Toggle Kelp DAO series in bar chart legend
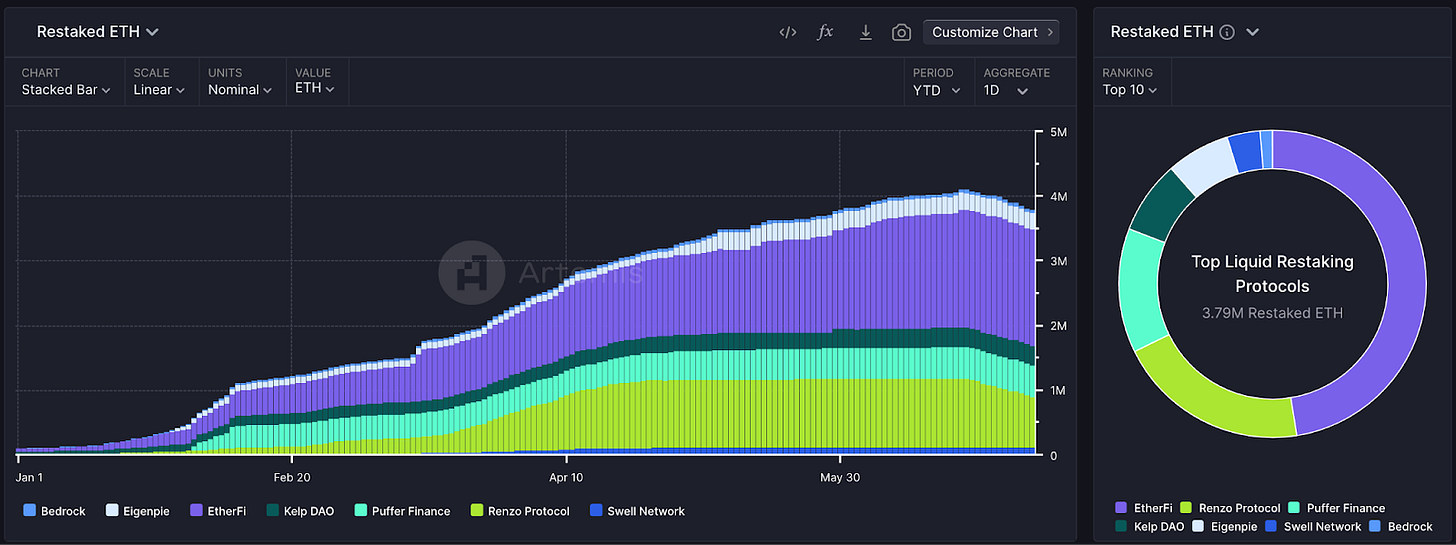This screenshot has width=1456, height=545. [300, 511]
